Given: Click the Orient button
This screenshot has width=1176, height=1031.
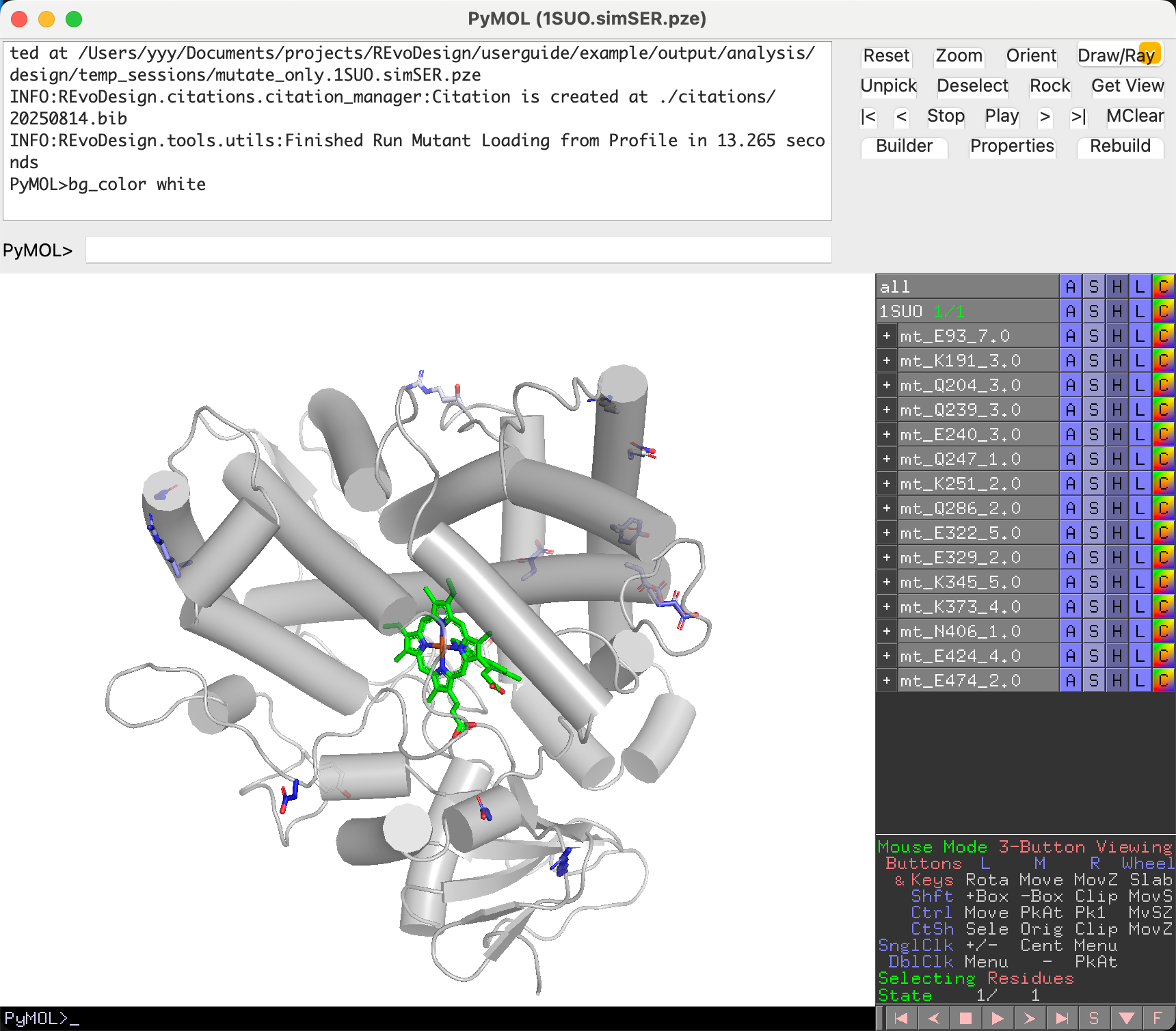Looking at the screenshot, I should pos(1031,55).
